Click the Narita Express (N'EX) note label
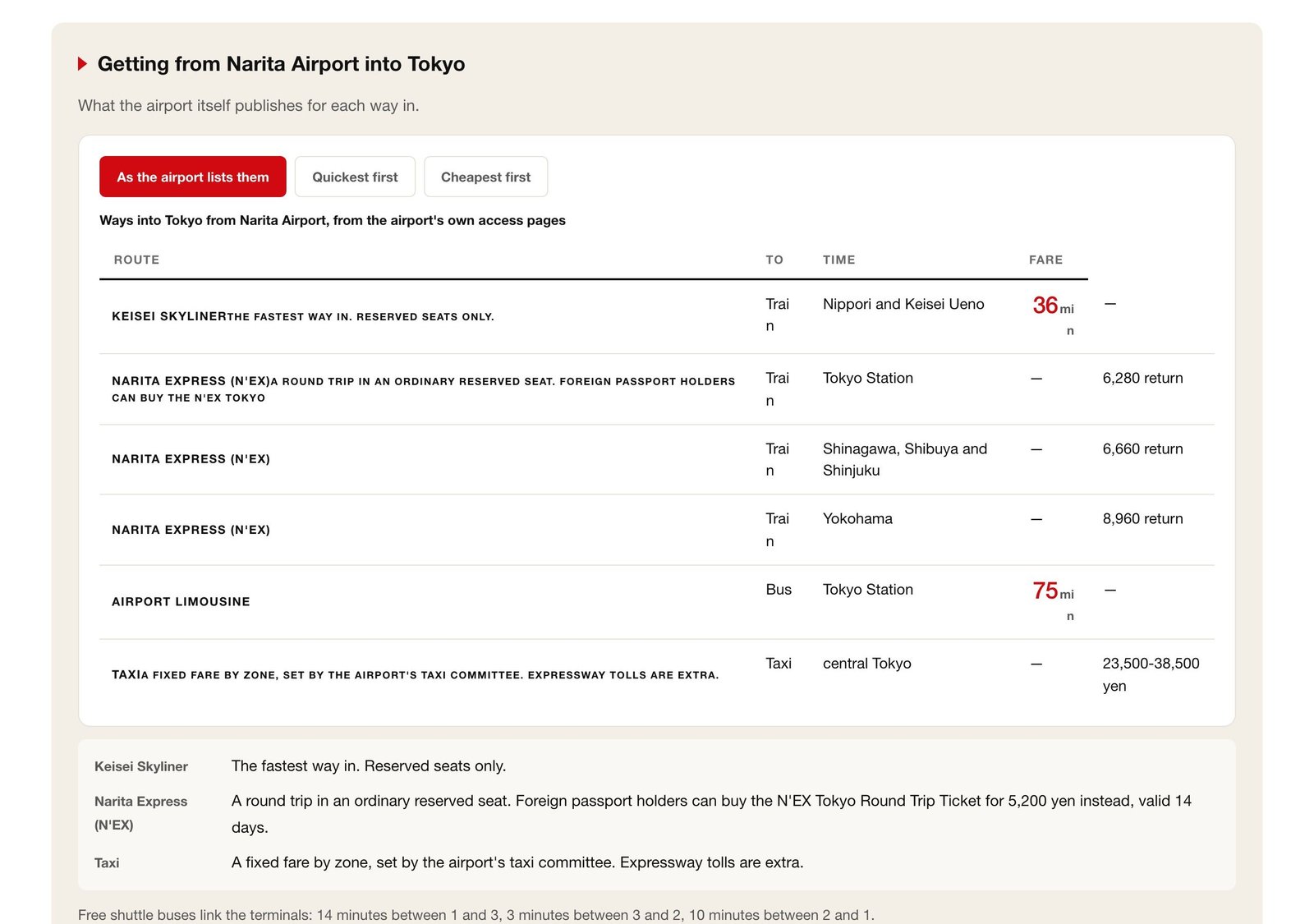The height and width of the screenshot is (924, 1314). click(141, 813)
